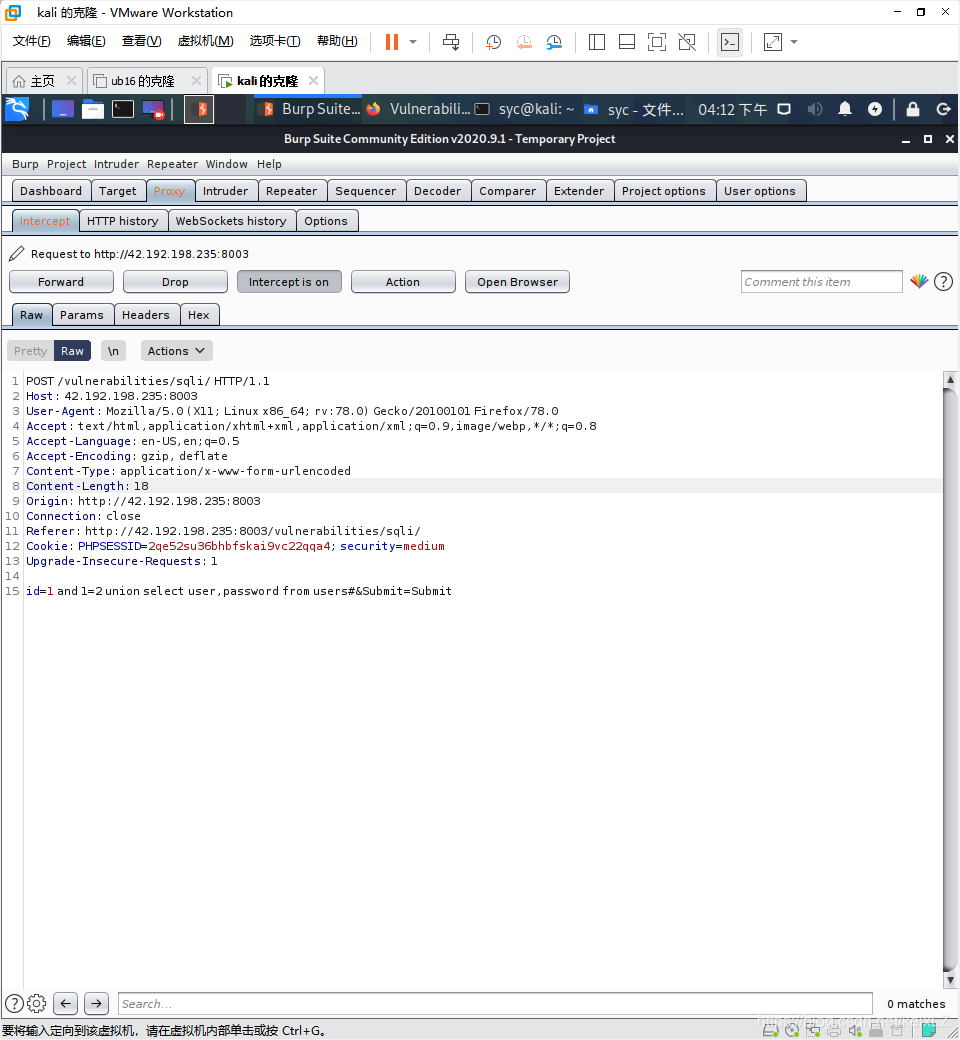Viewport: 960px width, 1040px height.
Task: Open the Kali volume speaker icon
Action: click(815, 109)
